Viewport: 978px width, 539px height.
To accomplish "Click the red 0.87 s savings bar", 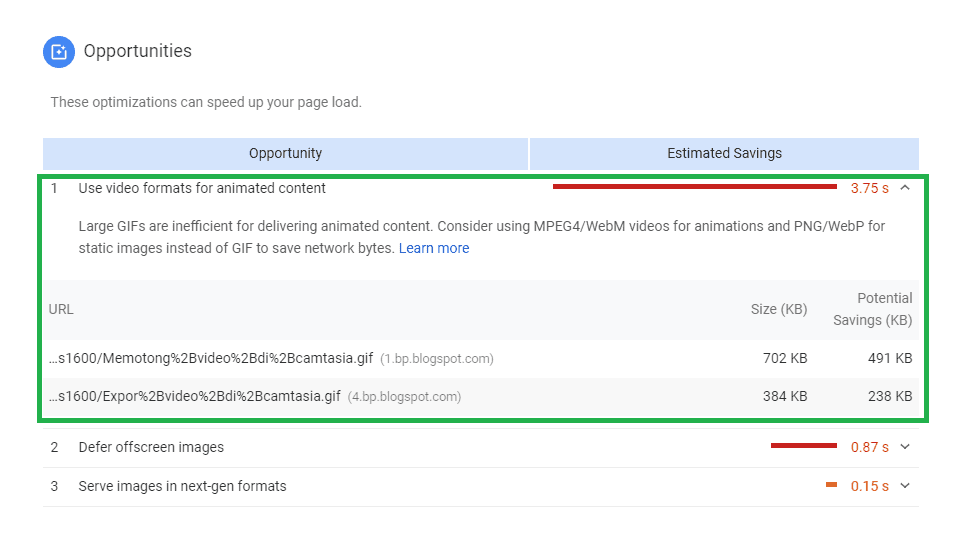I will click(804, 445).
